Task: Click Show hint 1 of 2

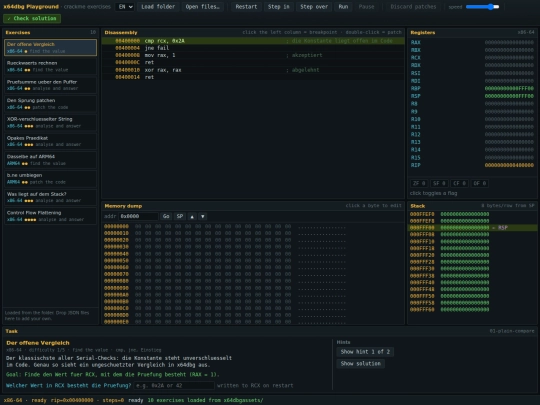Action: (x=365, y=352)
